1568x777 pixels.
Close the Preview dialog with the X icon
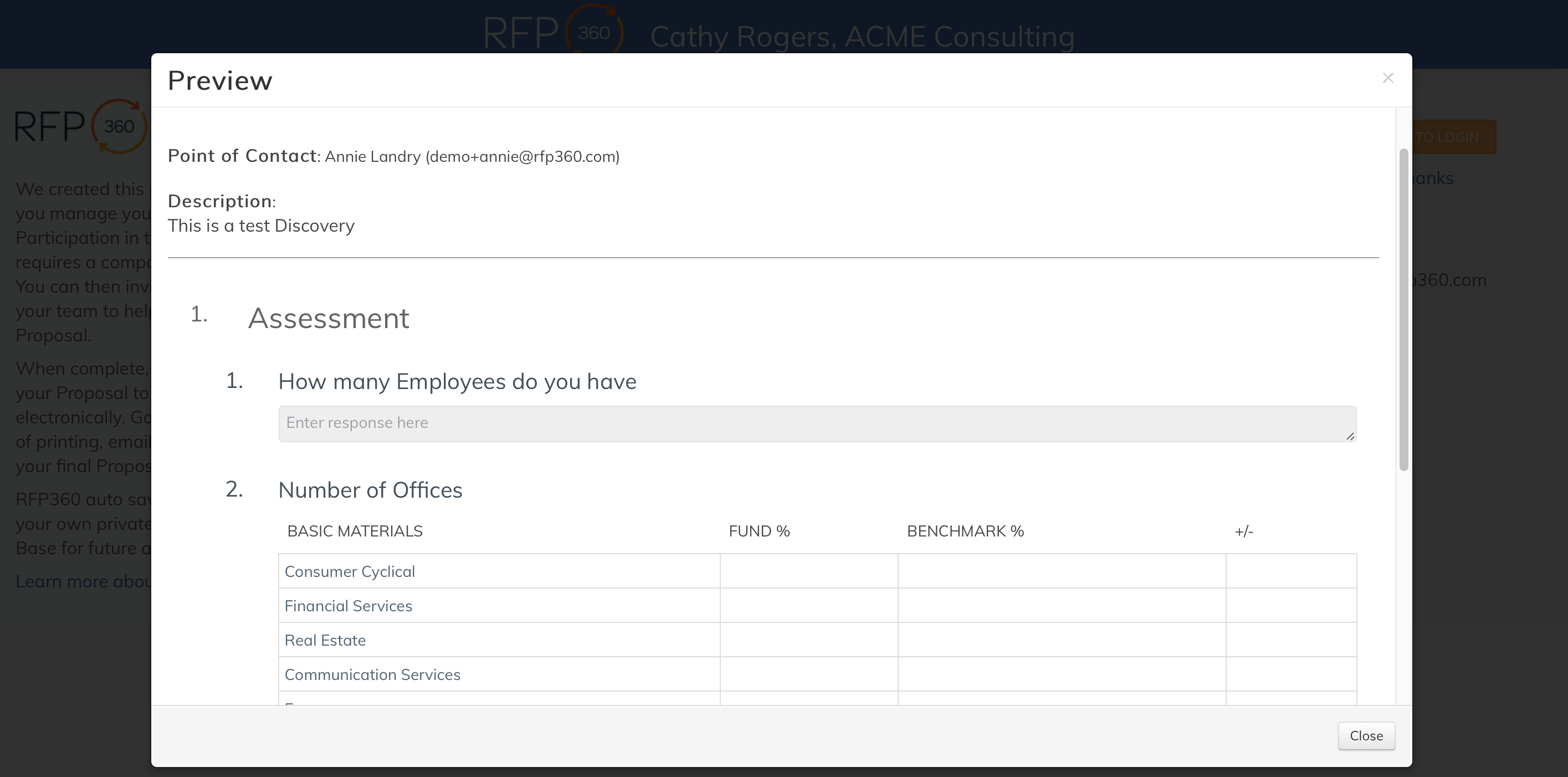(x=1387, y=78)
